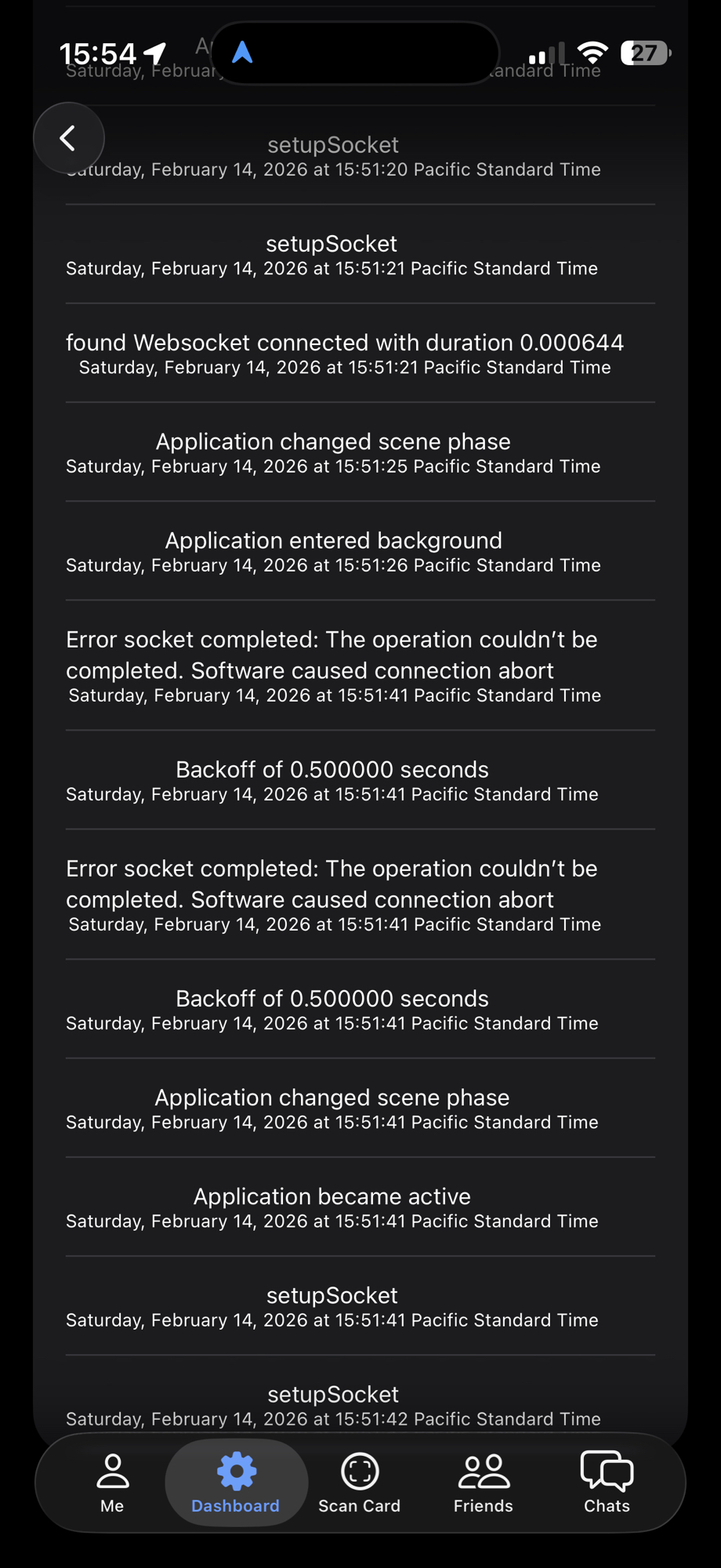
Task: Tap the Wi-Fi status icon
Action: (x=592, y=53)
